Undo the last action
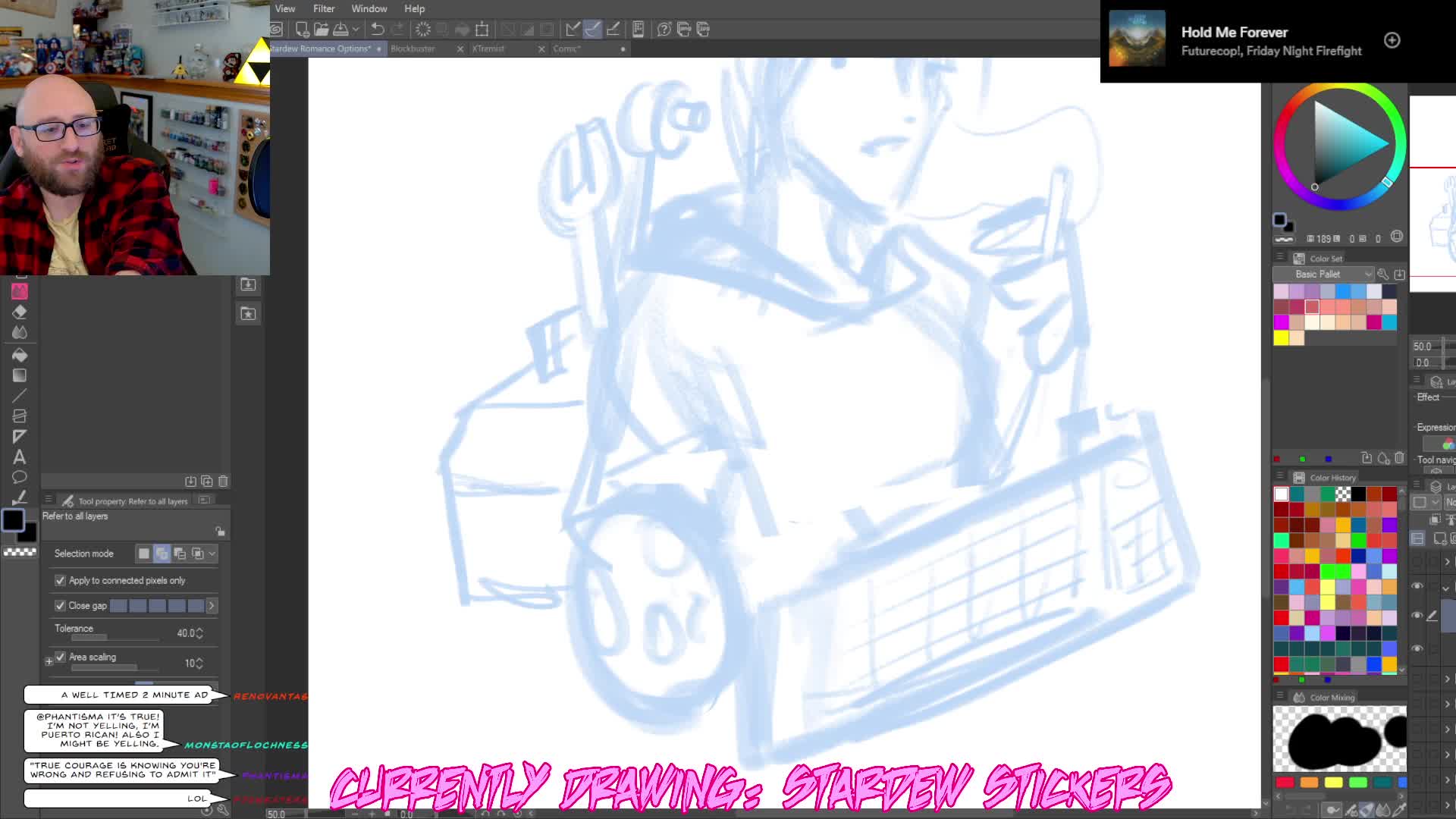 (378, 30)
